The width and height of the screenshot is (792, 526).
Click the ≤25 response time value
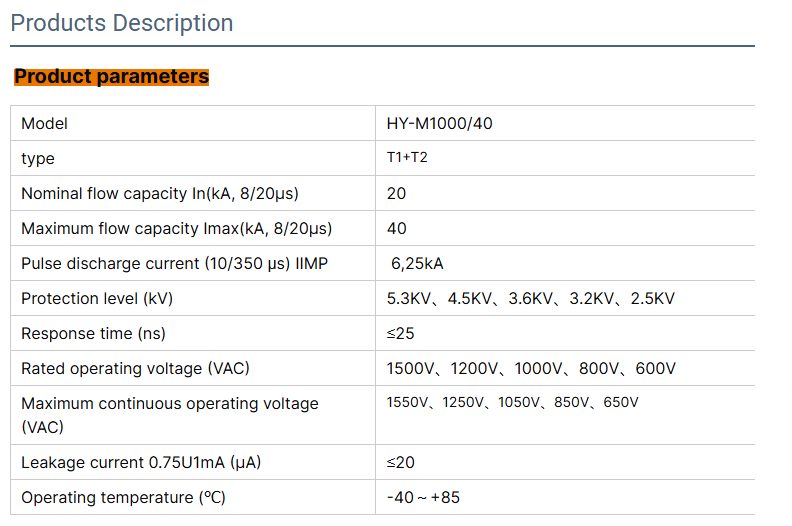[401, 334]
